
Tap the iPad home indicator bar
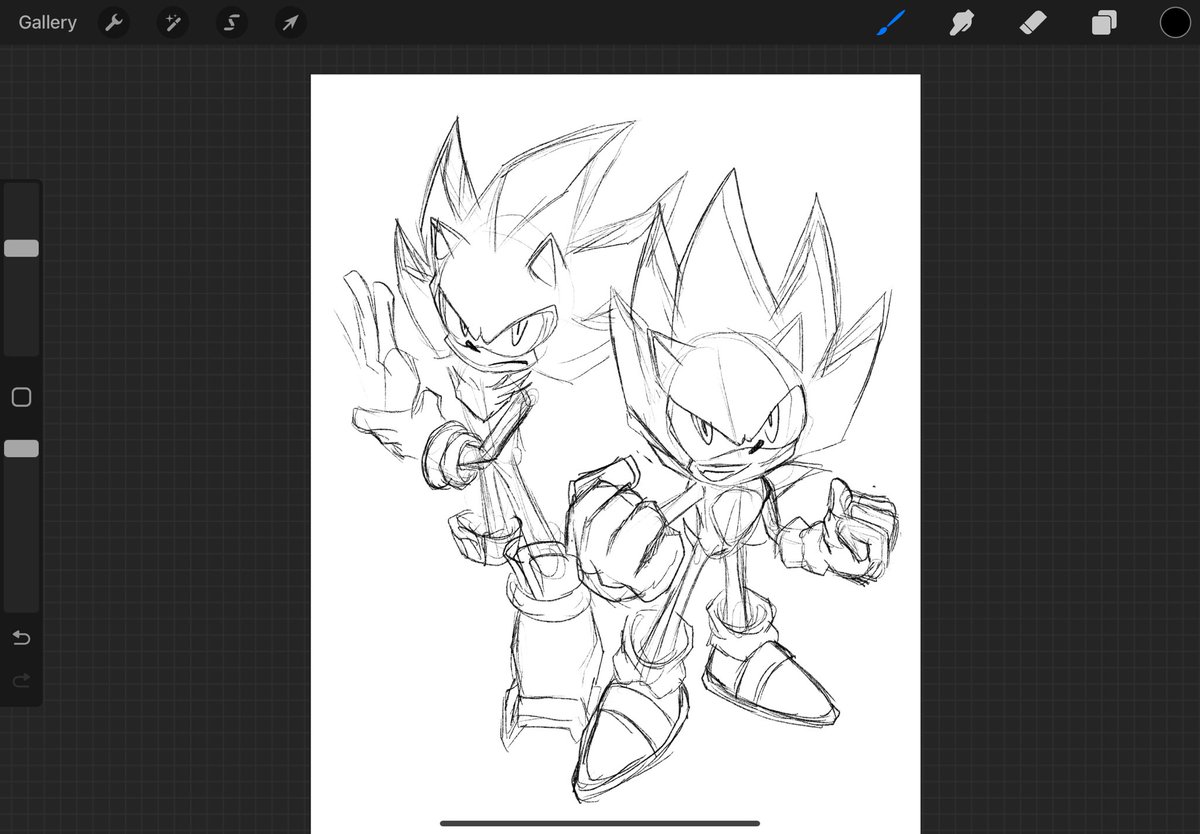600,824
